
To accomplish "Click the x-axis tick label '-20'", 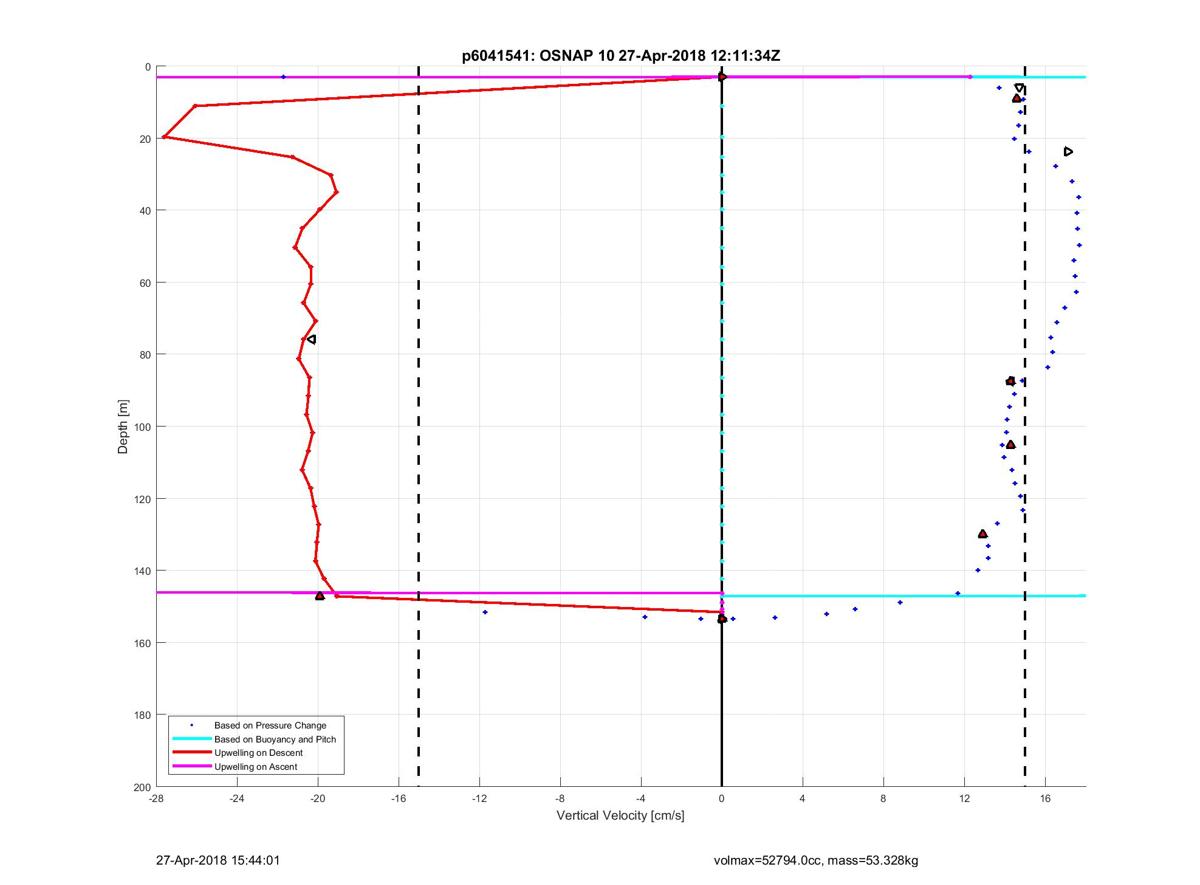I will click(318, 799).
